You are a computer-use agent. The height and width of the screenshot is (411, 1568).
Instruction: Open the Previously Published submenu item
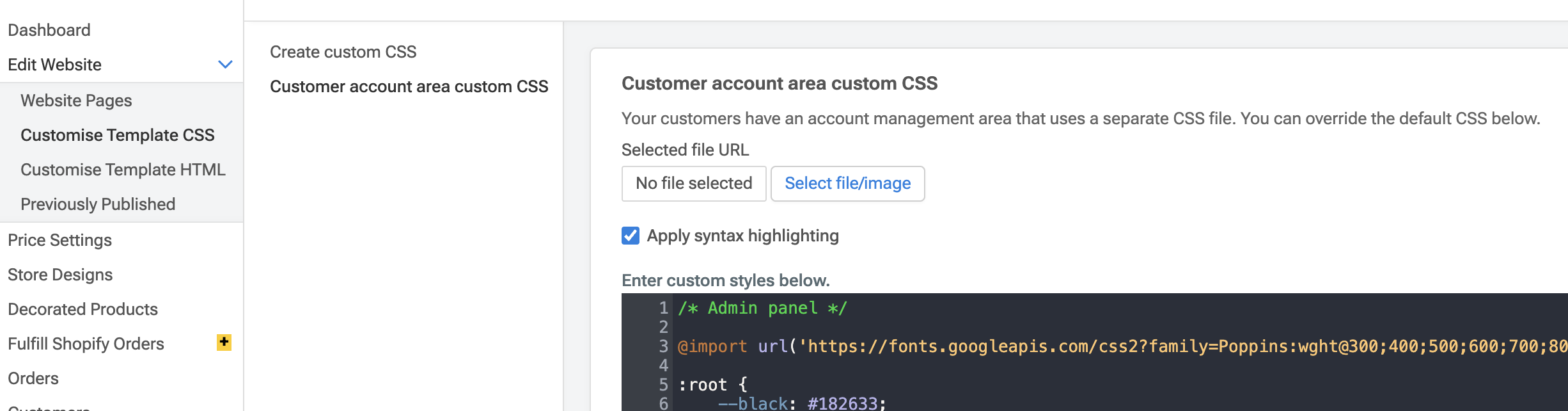coord(98,204)
